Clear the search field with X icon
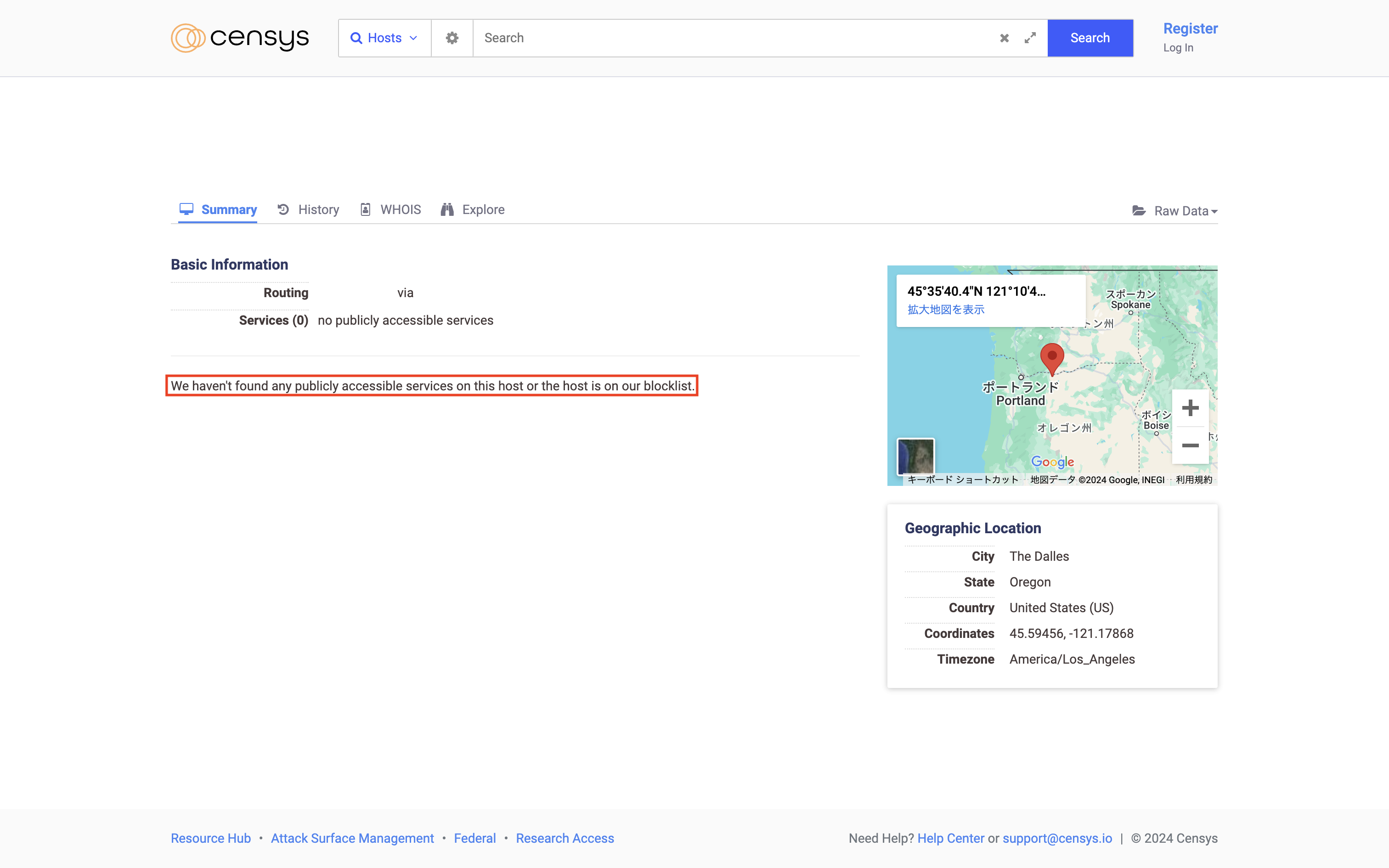The image size is (1389, 868). coord(1004,38)
